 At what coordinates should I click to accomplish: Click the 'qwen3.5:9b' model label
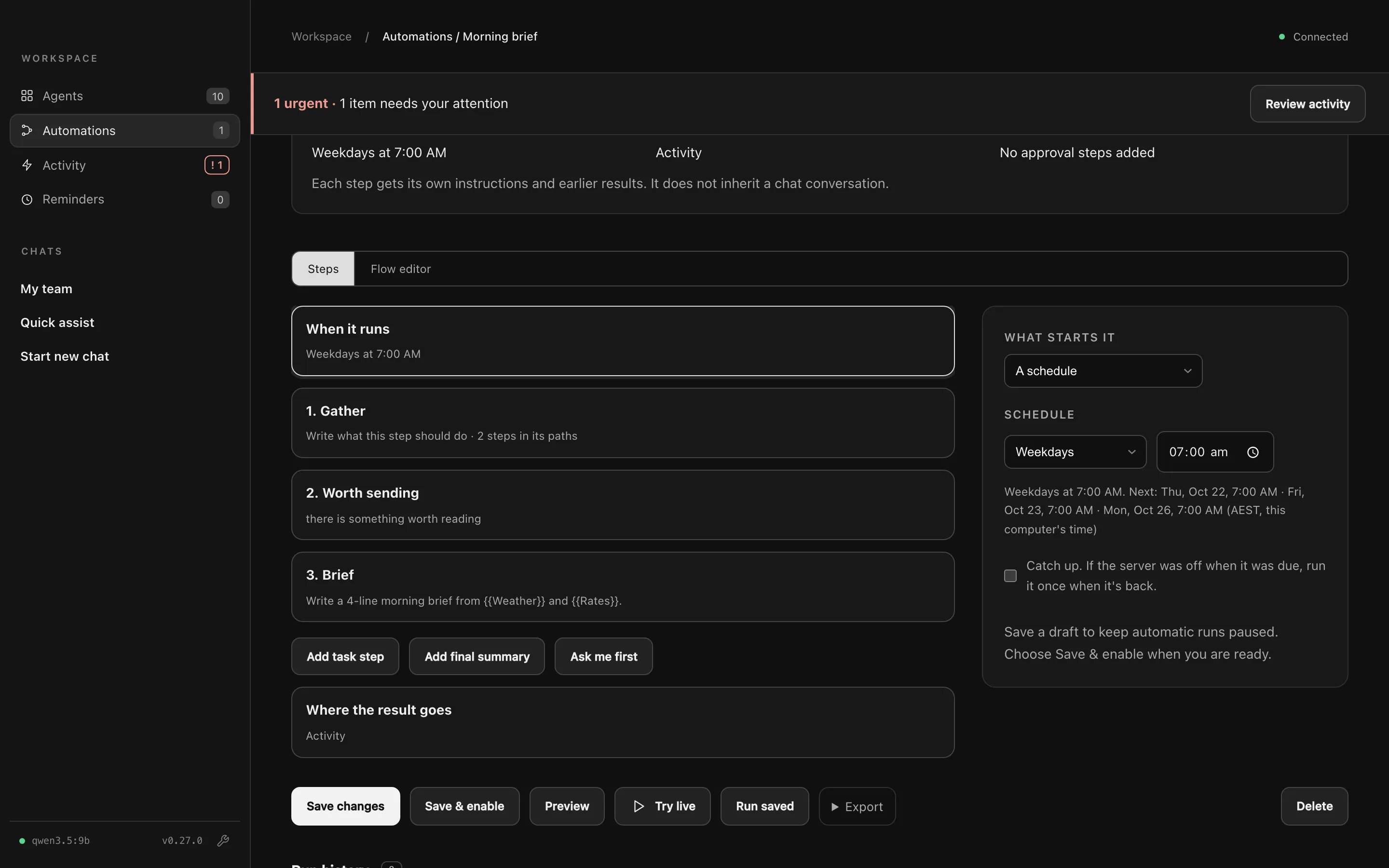point(61,841)
